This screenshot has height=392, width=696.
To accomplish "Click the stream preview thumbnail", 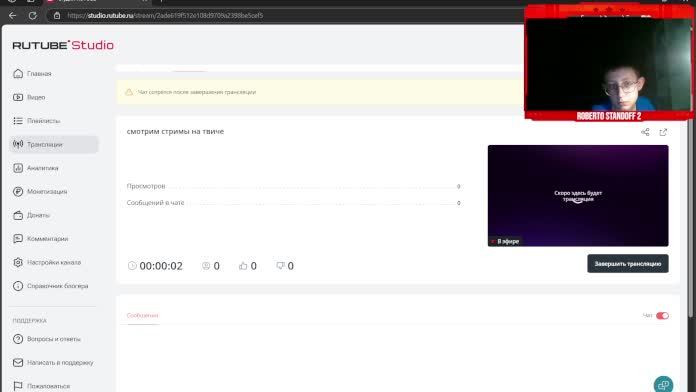I will click(x=578, y=196).
